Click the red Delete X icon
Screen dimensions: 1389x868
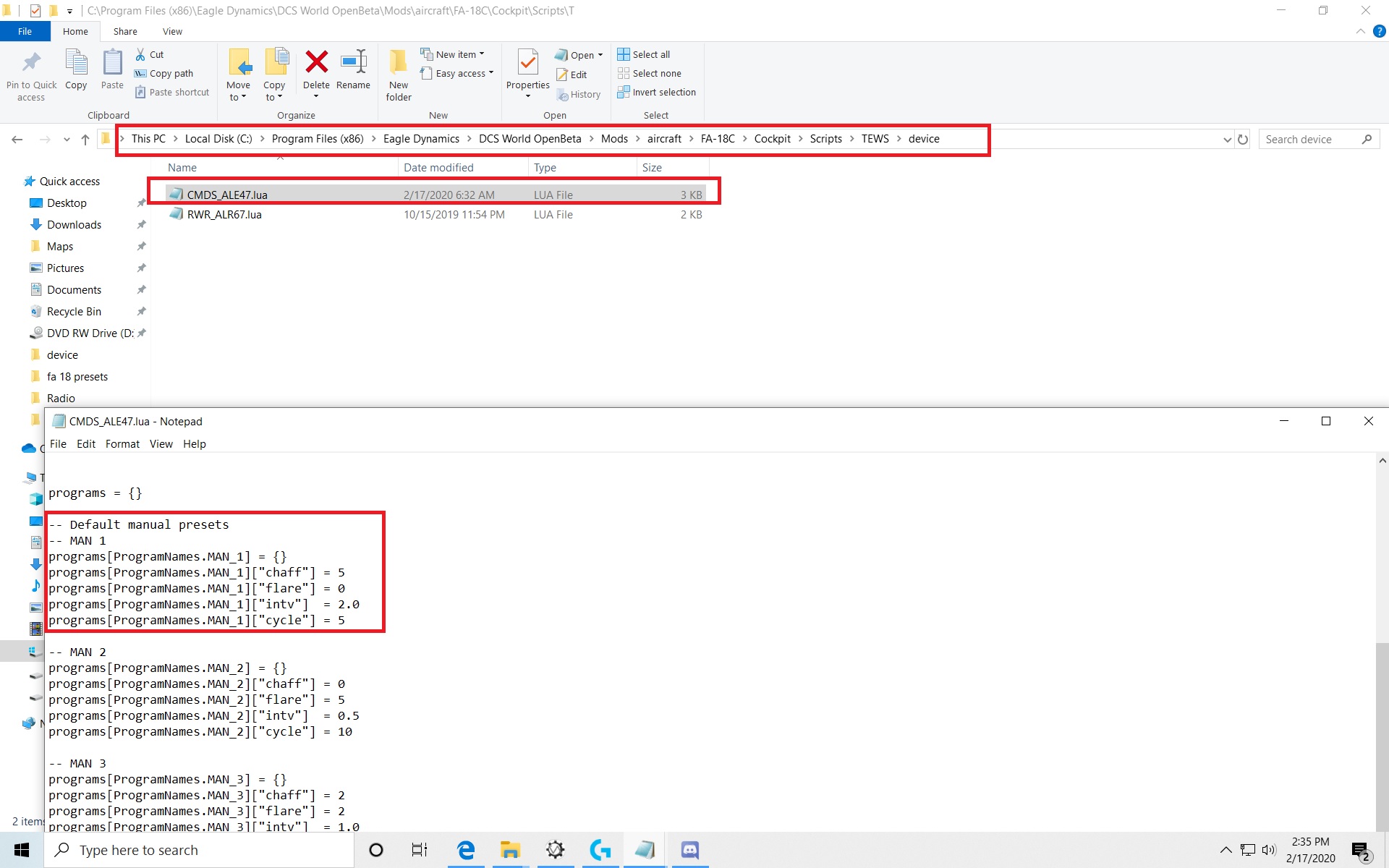tap(316, 62)
